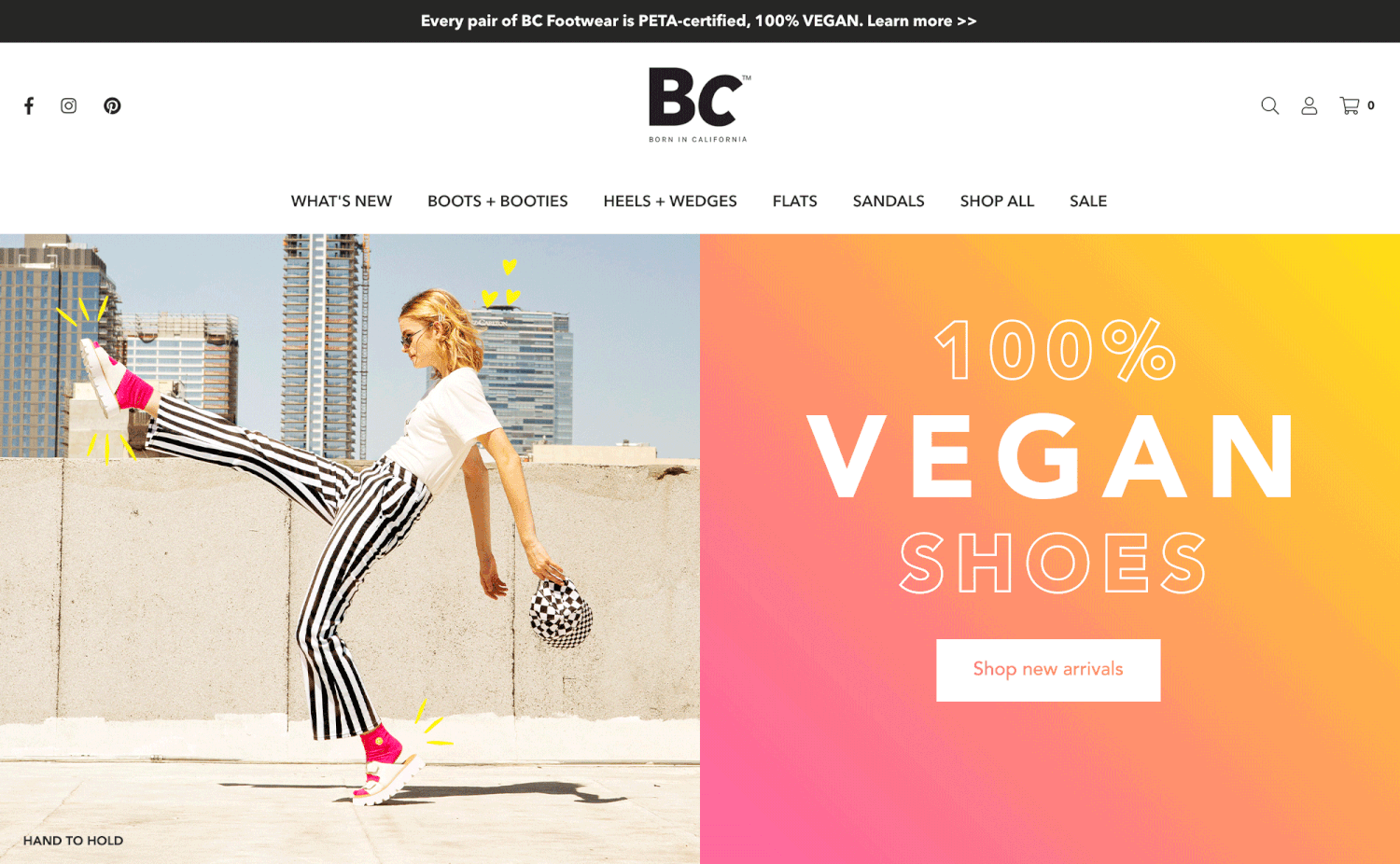Click the Hand To Hold product label
This screenshot has width=1400, height=864.
(x=73, y=841)
